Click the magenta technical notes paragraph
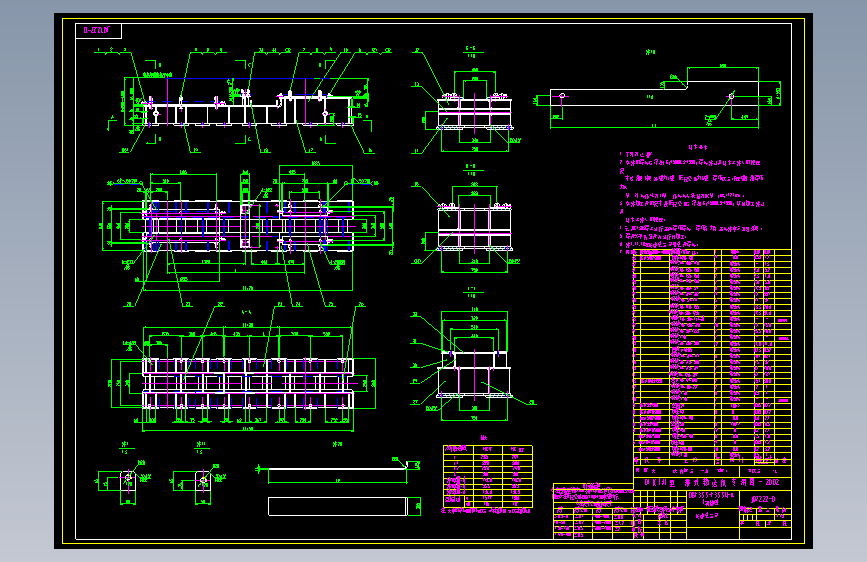The image size is (867, 562). pyautogui.click(x=692, y=199)
